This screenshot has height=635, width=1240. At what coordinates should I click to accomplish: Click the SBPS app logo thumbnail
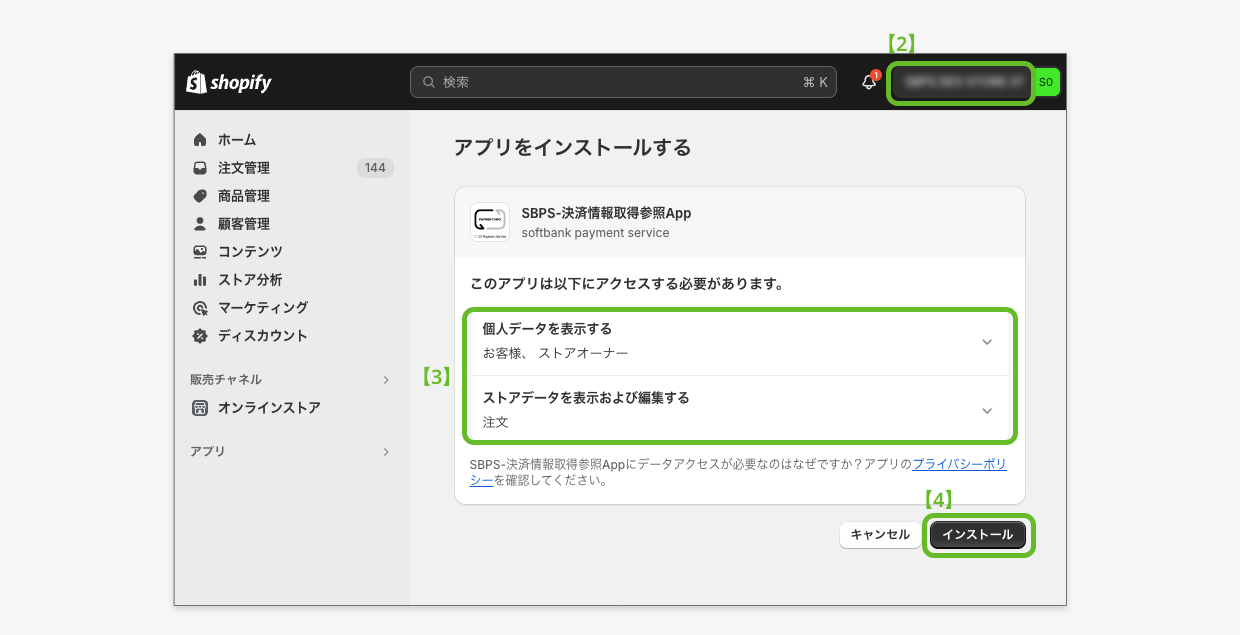coord(490,223)
